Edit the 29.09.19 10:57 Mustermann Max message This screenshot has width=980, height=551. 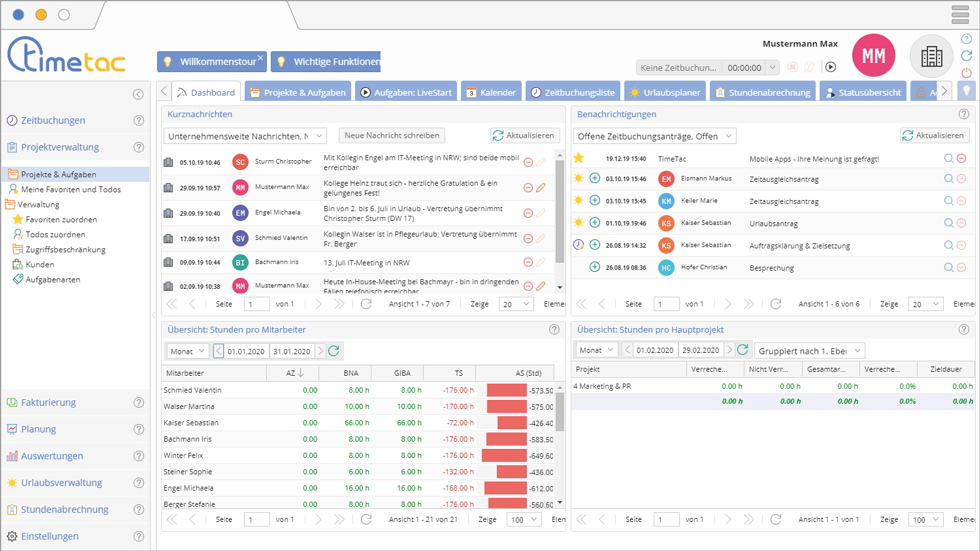pyautogui.click(x=541, y=187)
